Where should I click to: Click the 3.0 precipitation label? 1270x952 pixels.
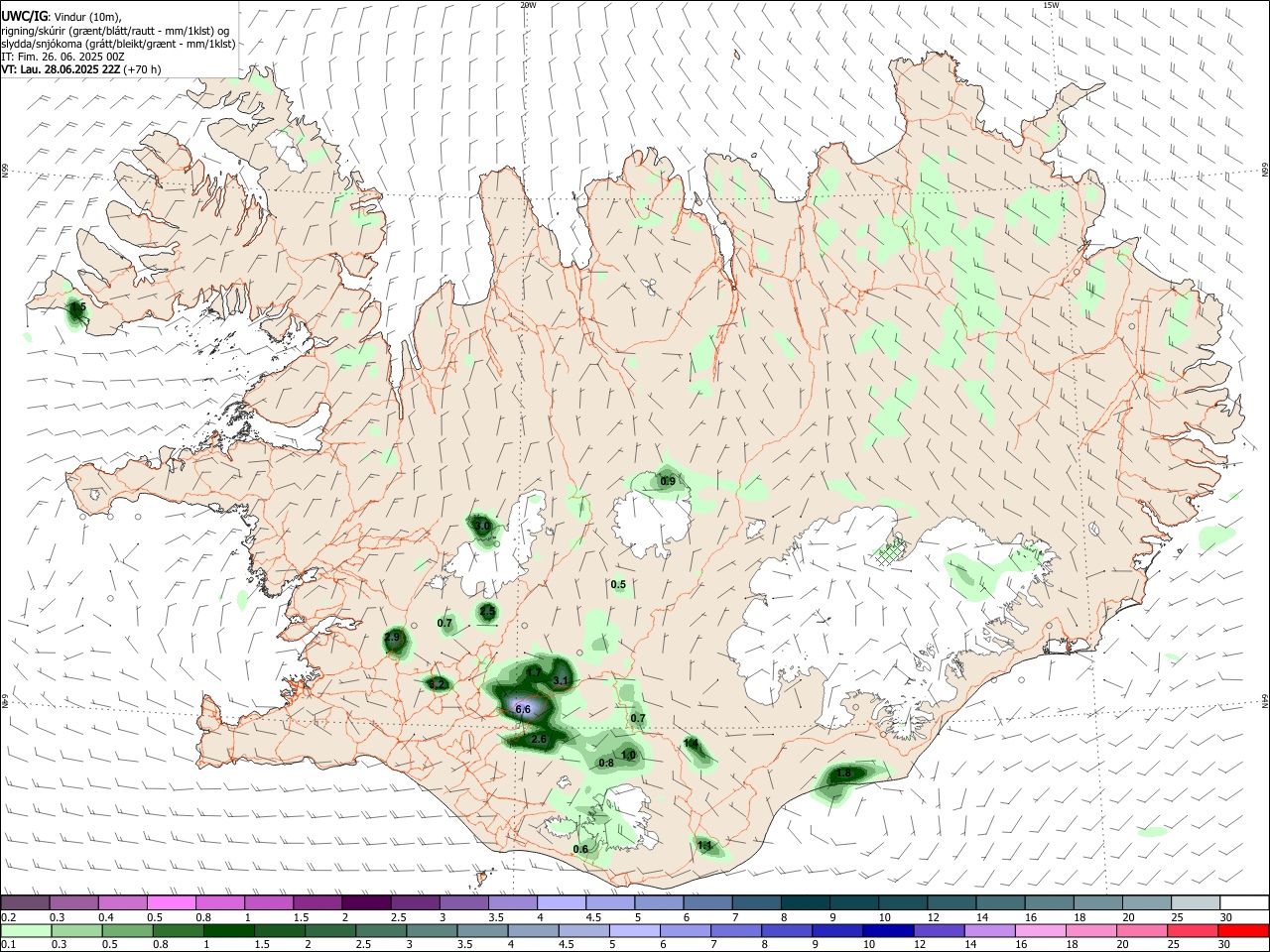483,525
